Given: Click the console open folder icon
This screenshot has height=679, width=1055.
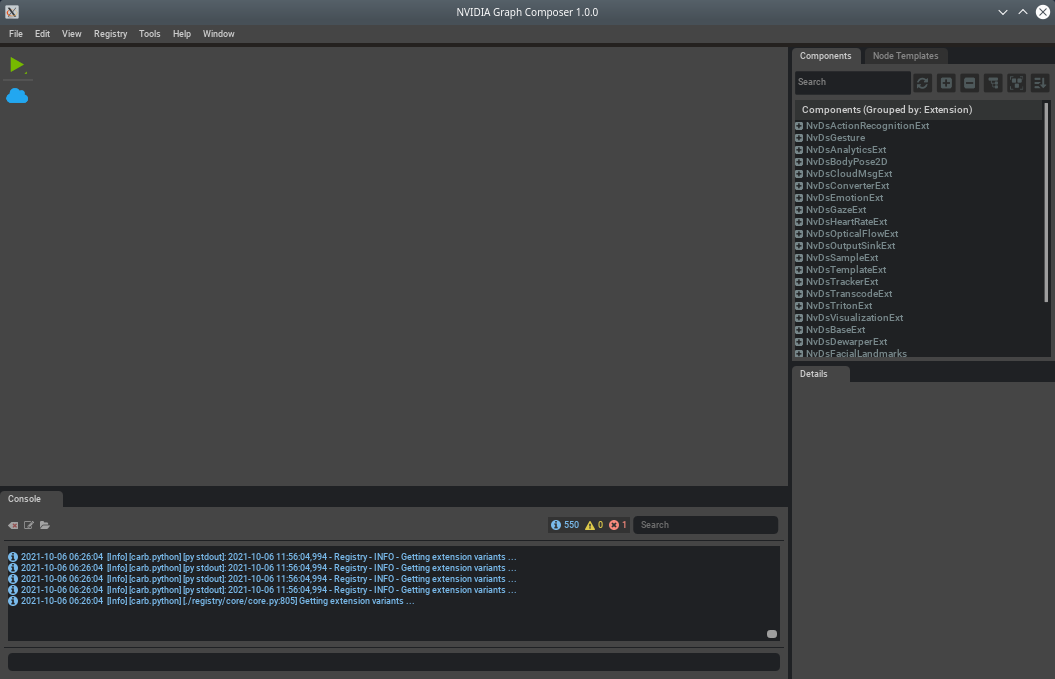Looking at the screenshot, I should 45,525.
